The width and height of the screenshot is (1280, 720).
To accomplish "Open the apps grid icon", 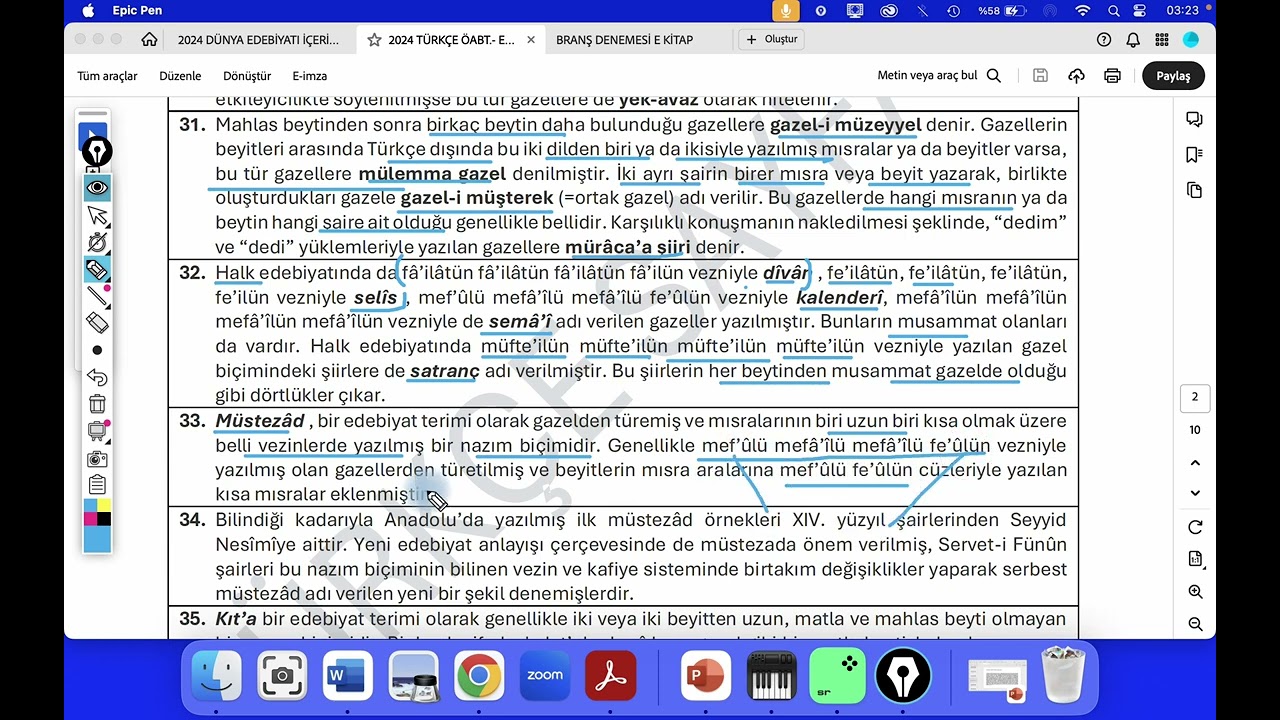I will coord(1162,40).
